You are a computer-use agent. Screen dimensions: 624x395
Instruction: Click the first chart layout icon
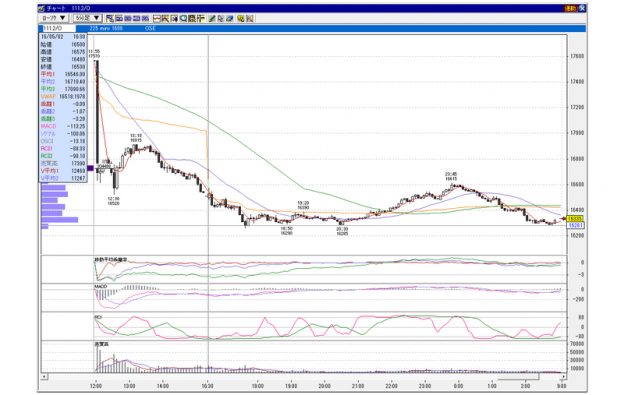pyautogui.click(x=110, y=18)
